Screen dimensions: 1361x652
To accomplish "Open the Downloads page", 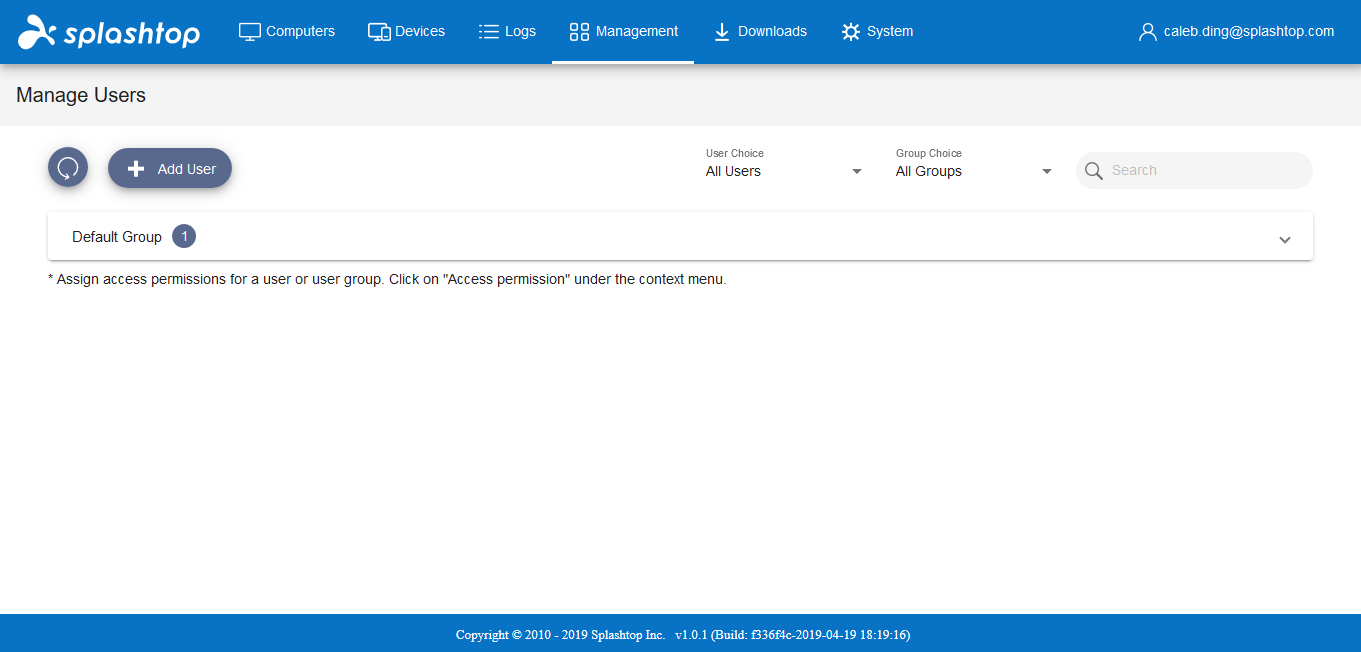I will (x=760, y=31).
